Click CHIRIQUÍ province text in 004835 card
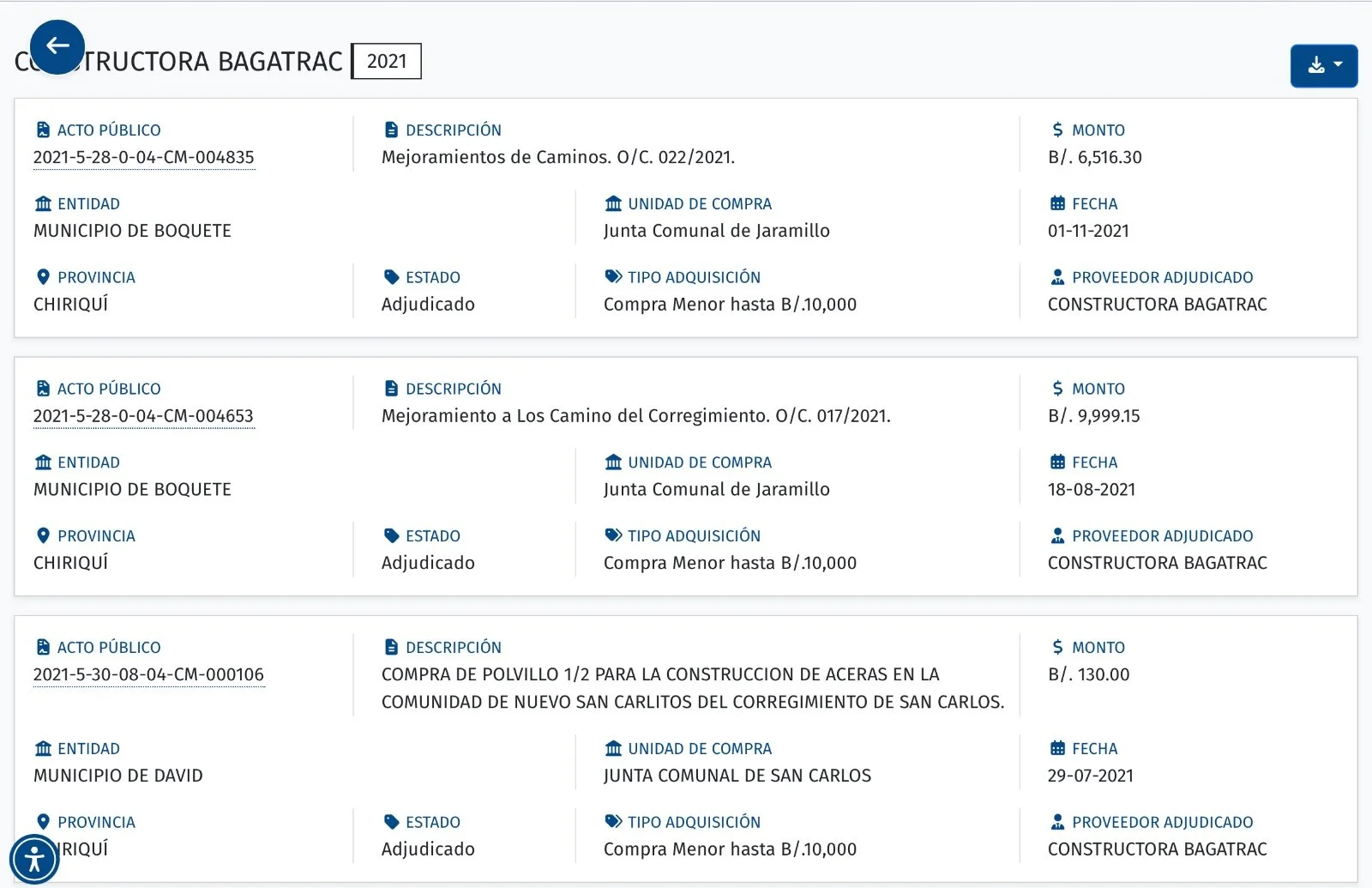Viewport: 1372px width, 888px height. pos(71,304)
